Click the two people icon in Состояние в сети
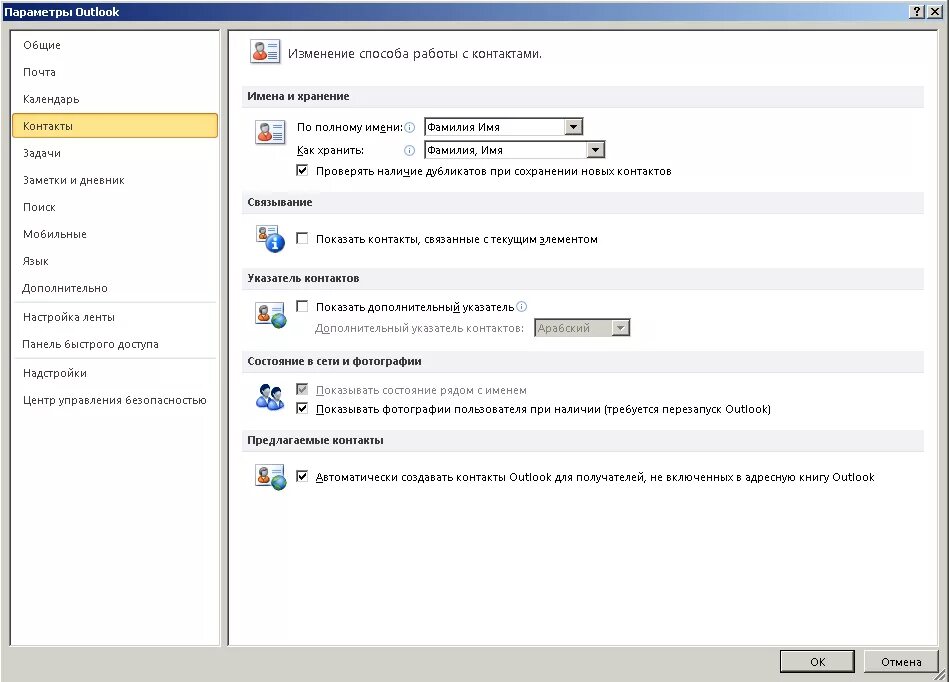949x682 pixels. point(270,398)
